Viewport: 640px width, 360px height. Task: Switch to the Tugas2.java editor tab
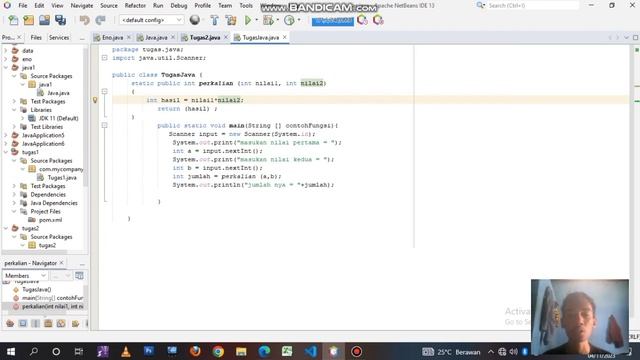[x=205, y=38]
